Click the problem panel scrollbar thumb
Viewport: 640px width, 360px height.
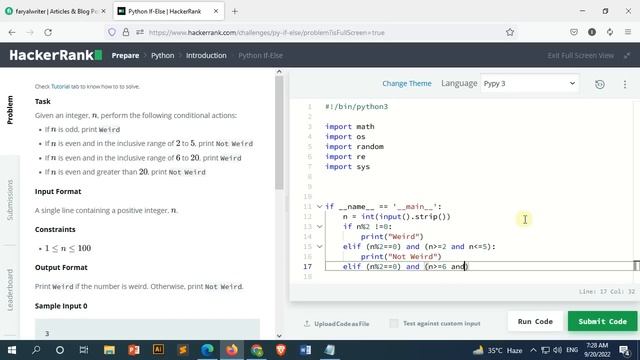[x=279, y=133]
